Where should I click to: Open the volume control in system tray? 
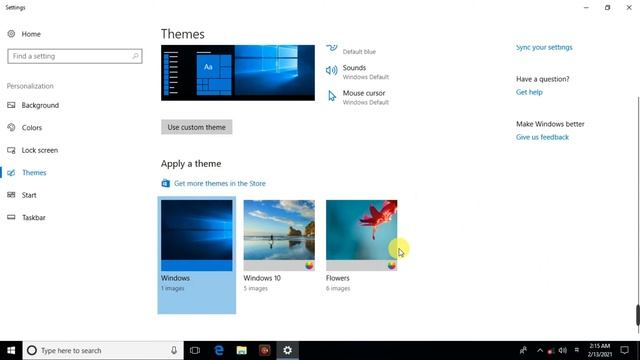tap(563, 350)
